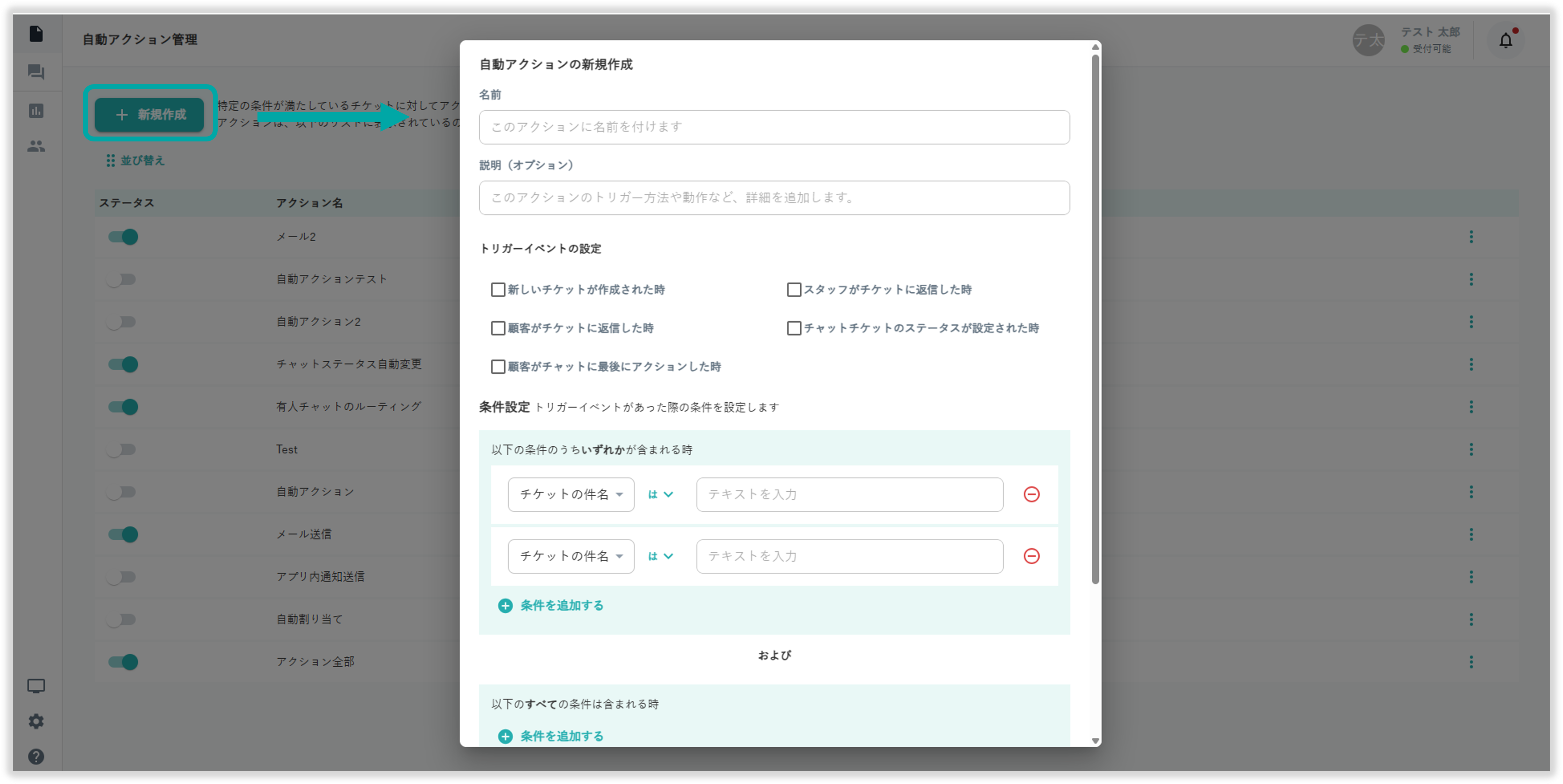The height and width of the screenshot is (784, 1563).
Task: Click the 並び替え sort option
Action: (x=136, y=161)
